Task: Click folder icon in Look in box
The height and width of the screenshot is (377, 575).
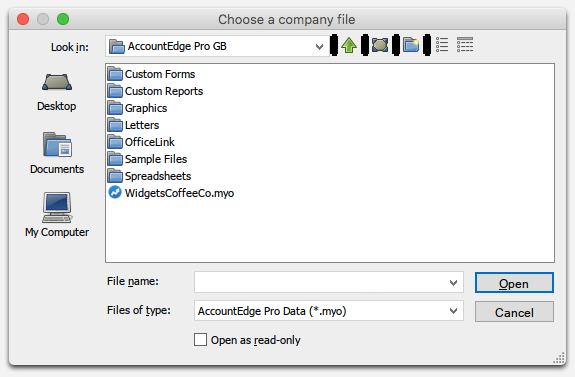Action: pyautogui.click(x=117, y=47)
